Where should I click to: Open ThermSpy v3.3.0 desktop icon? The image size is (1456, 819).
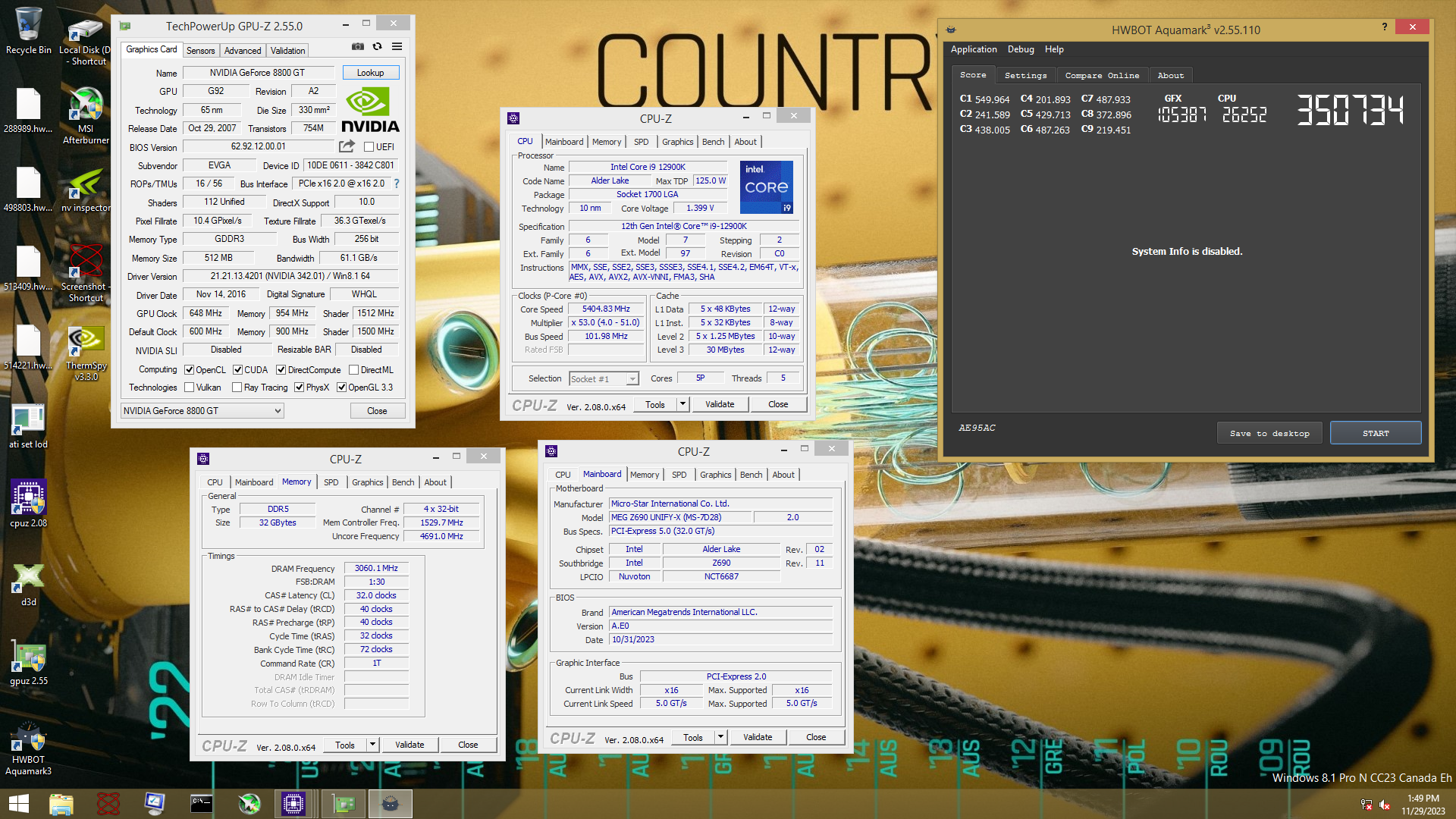click(86, 353)
